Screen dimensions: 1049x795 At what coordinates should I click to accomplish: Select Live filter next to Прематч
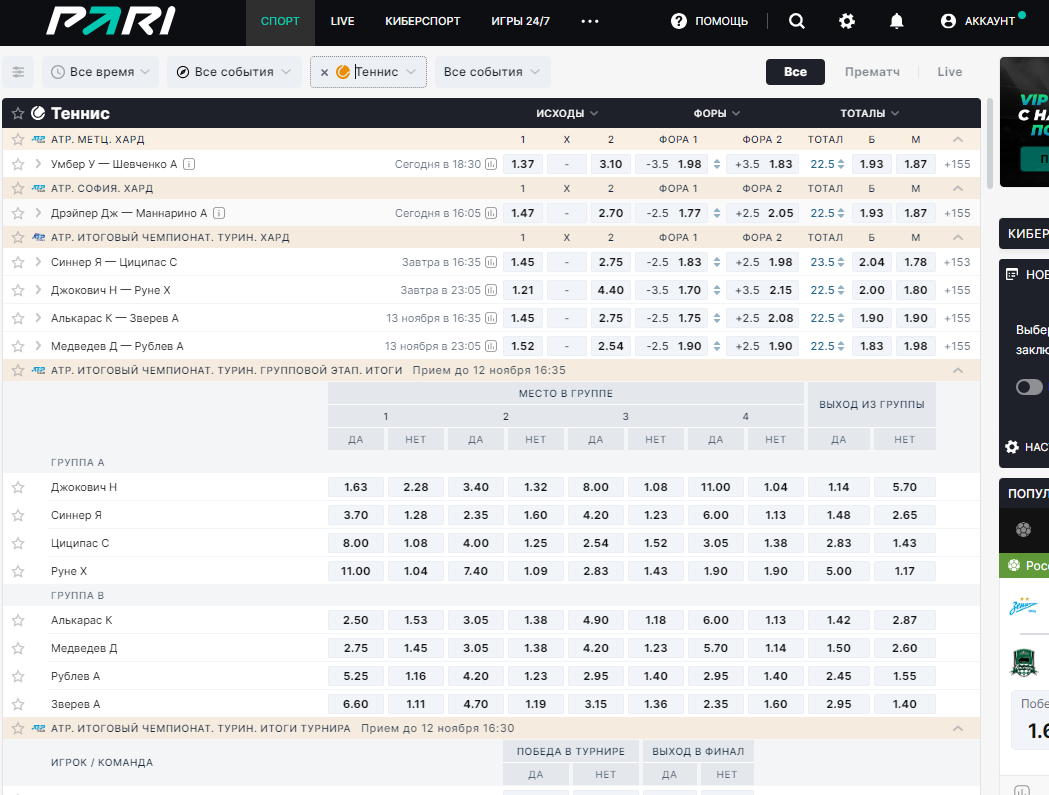pyautogui.click(x=949, y=72)
